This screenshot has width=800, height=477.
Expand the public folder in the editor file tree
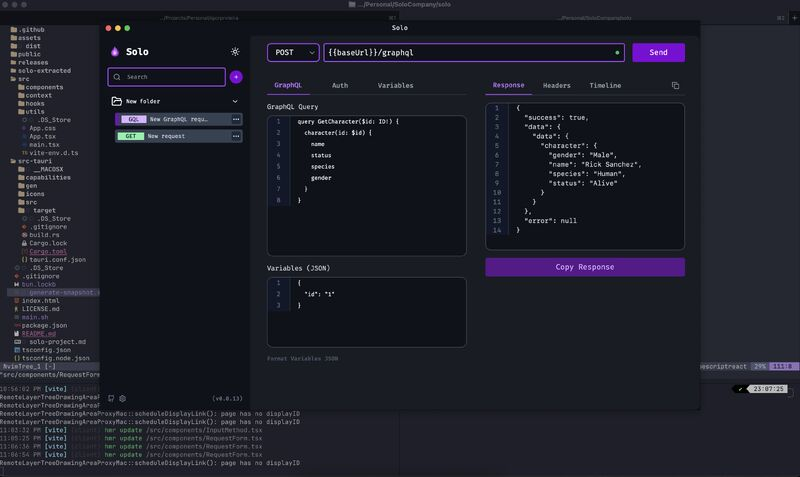(x=26, y=54)
